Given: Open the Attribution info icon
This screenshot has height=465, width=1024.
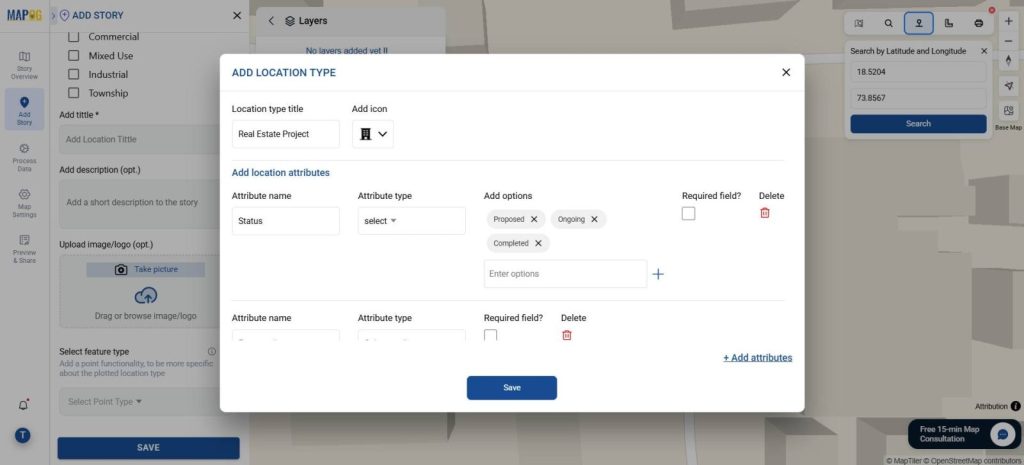Looking at the screenshot, I should (1016, 406).
